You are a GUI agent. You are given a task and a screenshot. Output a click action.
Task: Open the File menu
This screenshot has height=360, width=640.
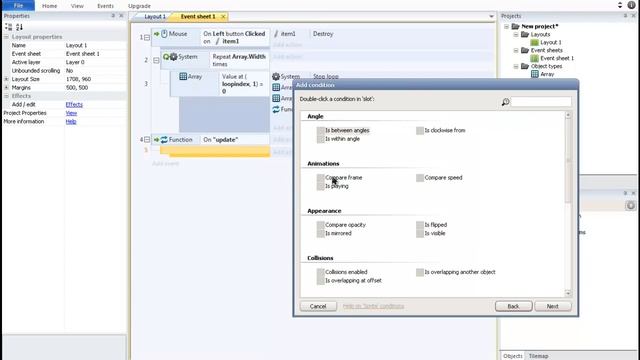(18, 6)
